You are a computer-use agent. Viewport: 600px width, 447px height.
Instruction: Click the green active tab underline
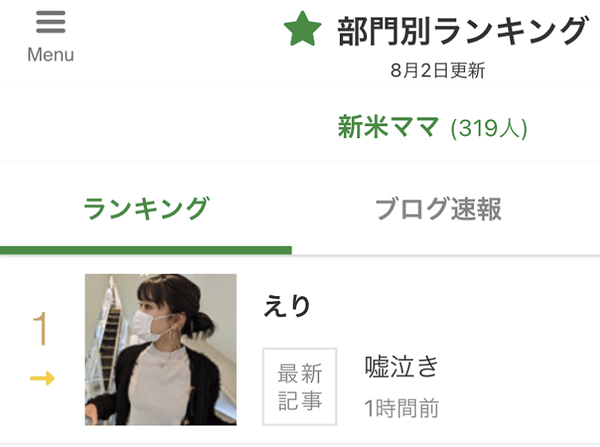(x=146, y=249)
